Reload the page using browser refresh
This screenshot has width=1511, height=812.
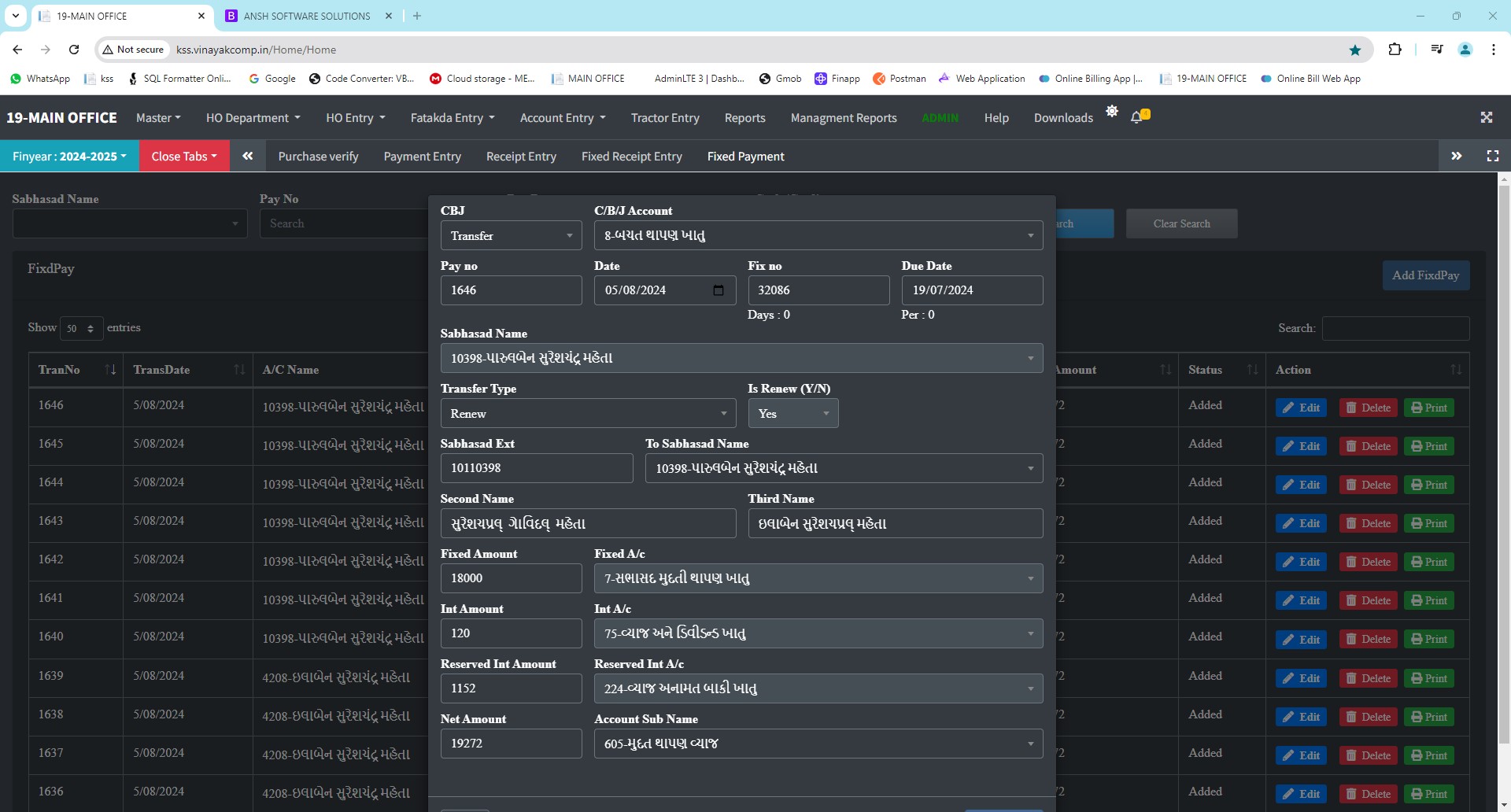point(74,50)
